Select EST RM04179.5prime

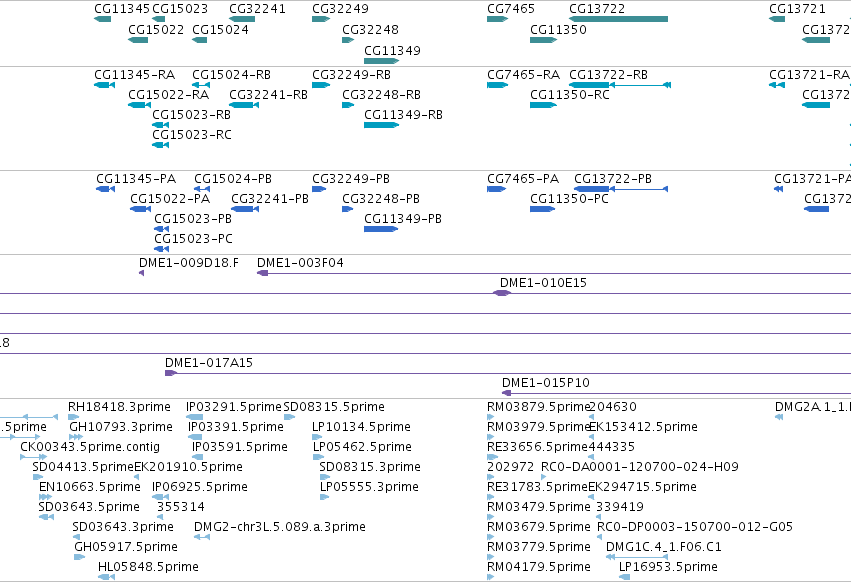pos(539,567)
